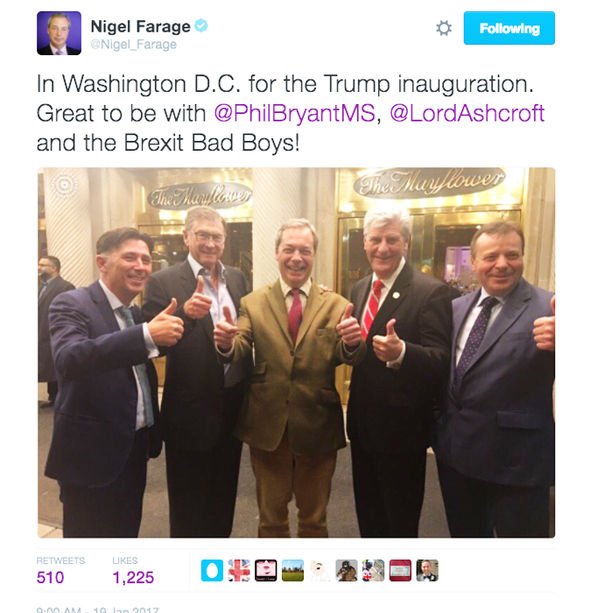Open the @PhilBryantMS mention
Image resolution: width=590 pixels, height=613 pixels.
pyautogui.click(x=294, y=113)
